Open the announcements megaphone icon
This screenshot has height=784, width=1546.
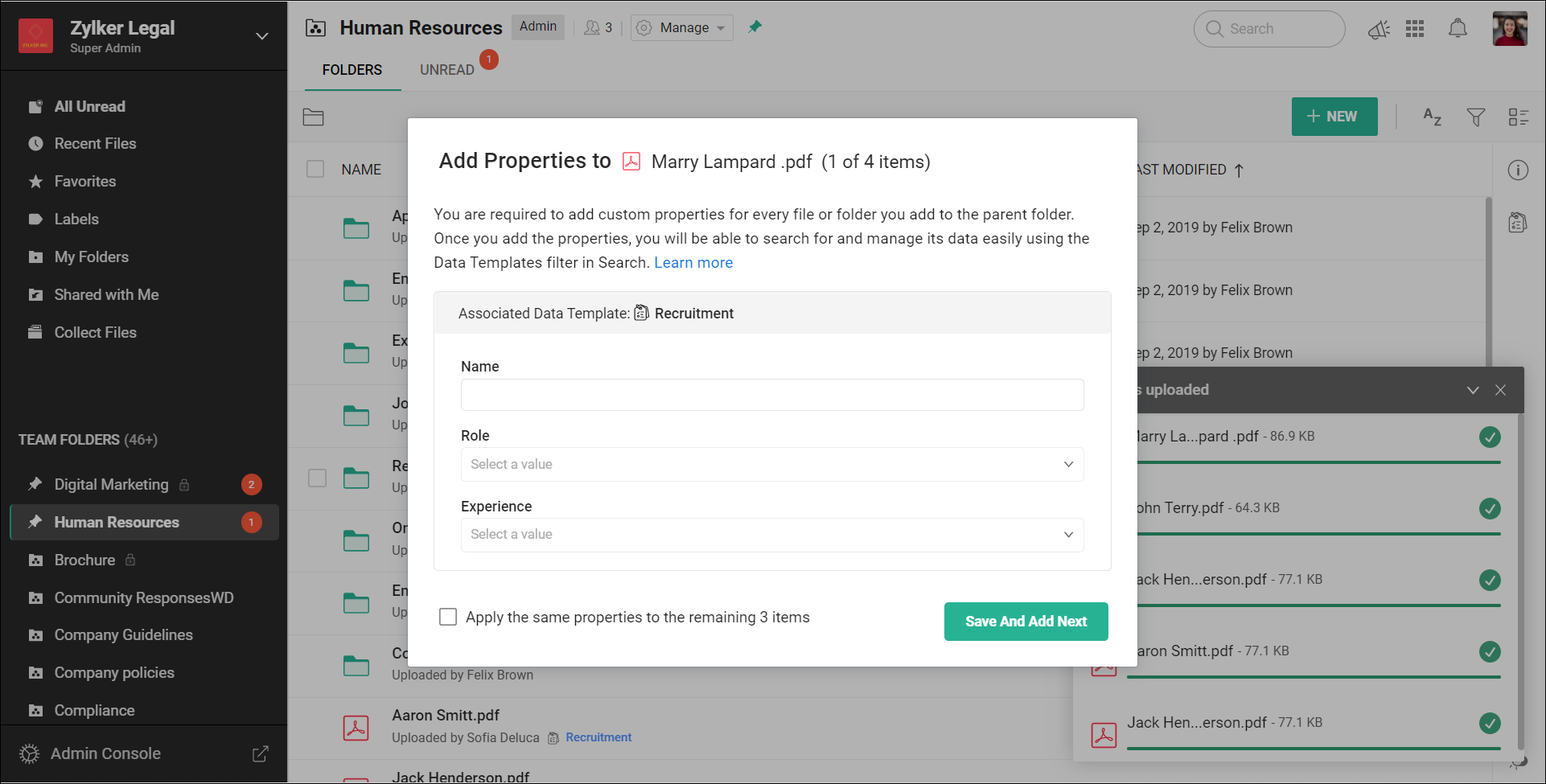[1379, 30]
